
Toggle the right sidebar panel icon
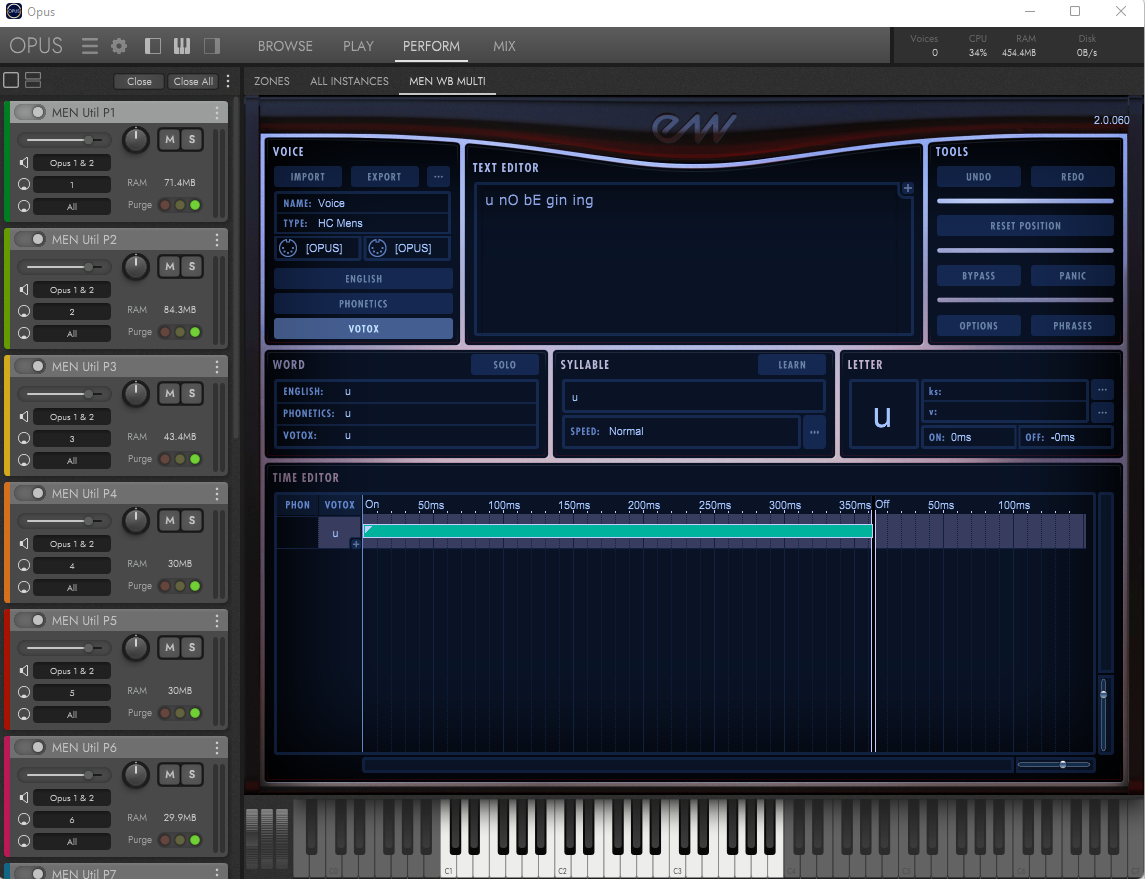212,46
